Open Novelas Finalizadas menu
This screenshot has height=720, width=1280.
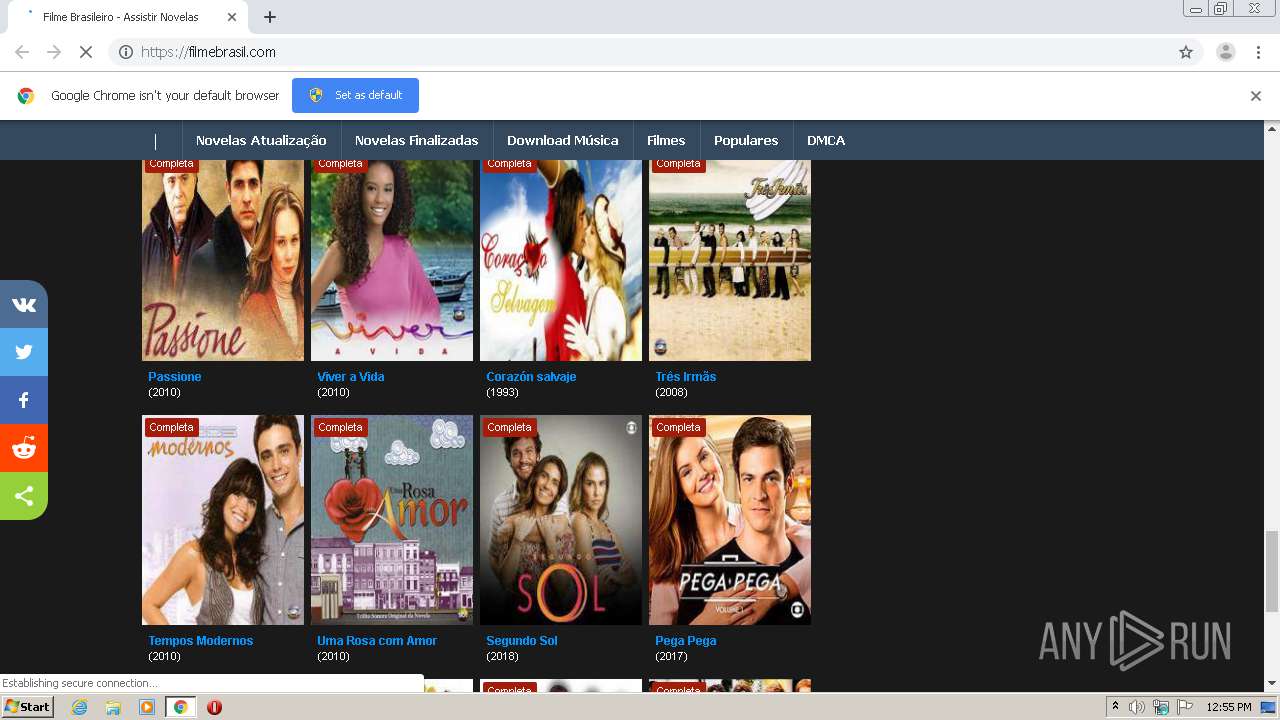pyautogui.click(x=417, y=140)
